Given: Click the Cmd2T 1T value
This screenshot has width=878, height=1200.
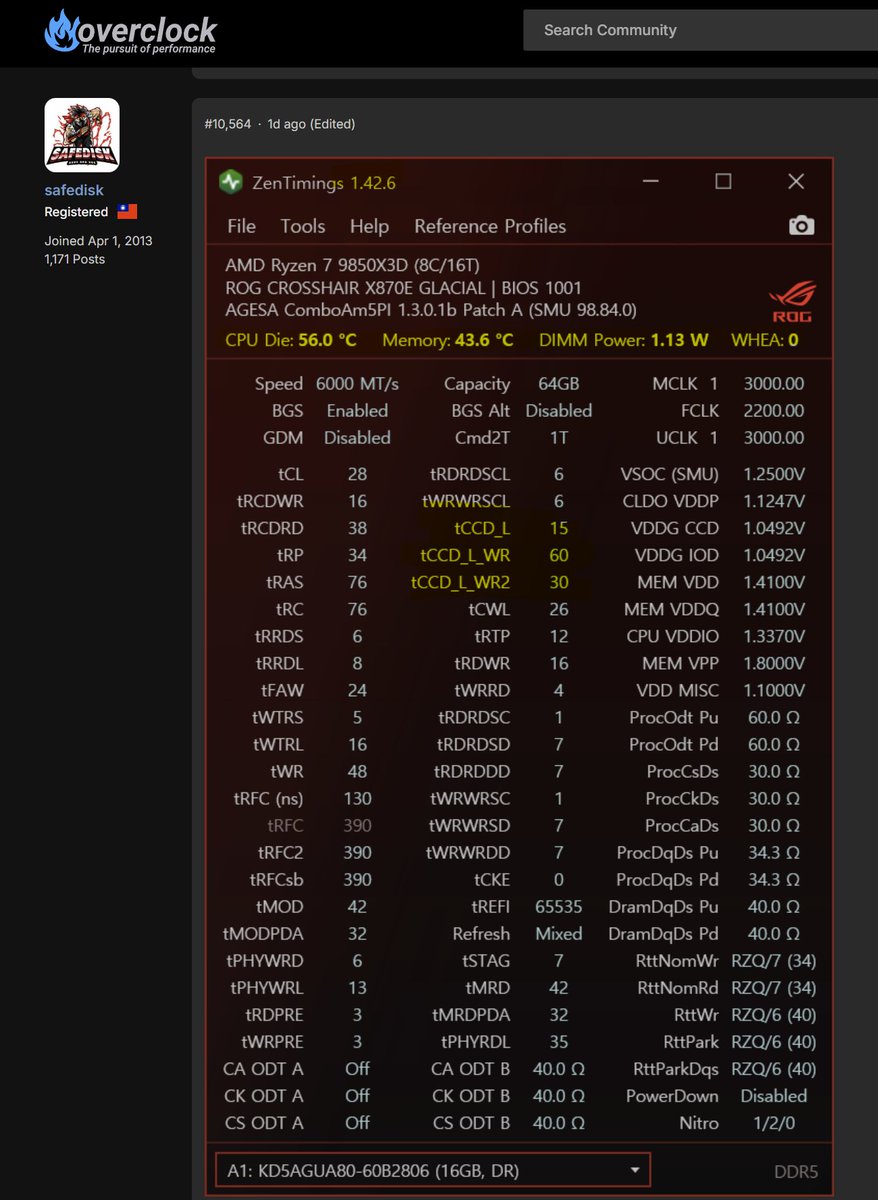Looking at the screenshot, I should [x=558, y=438].
